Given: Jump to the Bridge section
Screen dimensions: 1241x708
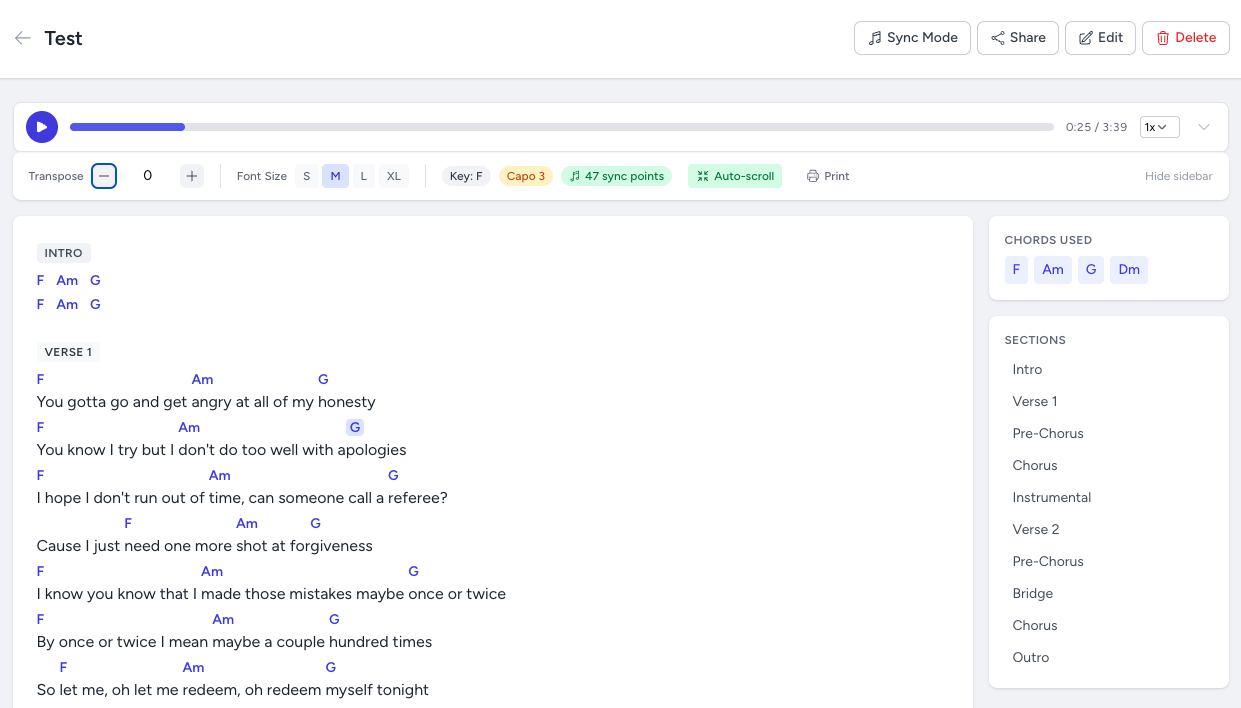Looking at the screenshot, I should (1032, 593).
